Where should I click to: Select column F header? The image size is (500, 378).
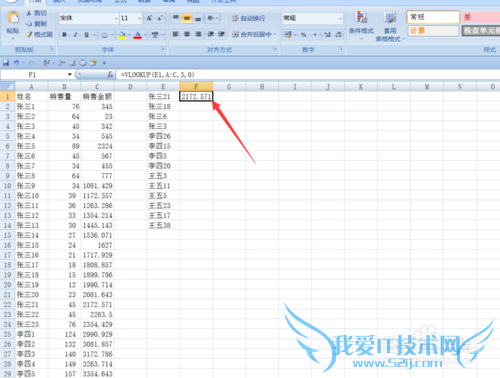coord(196,87)
